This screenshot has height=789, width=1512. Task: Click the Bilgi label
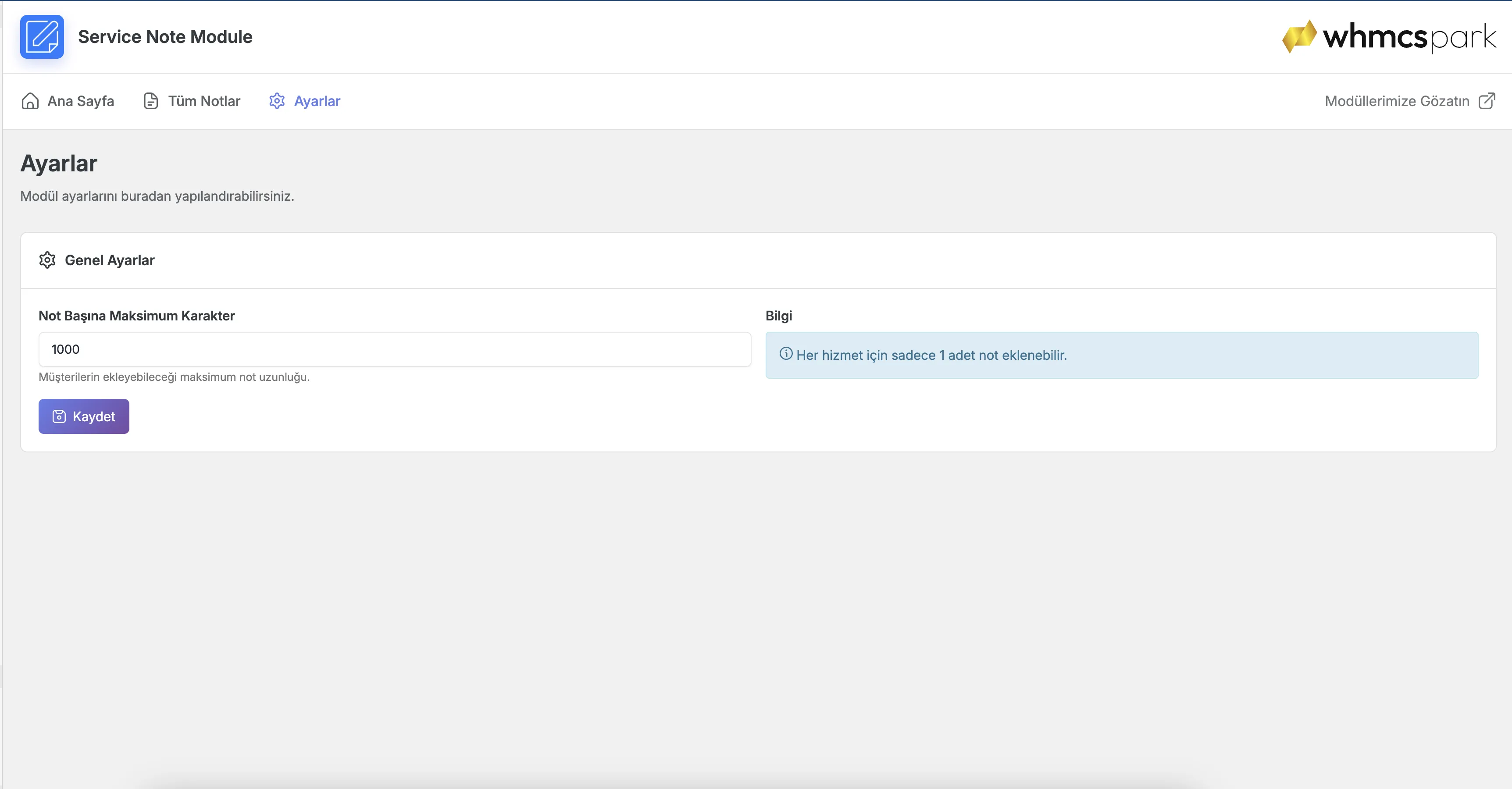779,316
